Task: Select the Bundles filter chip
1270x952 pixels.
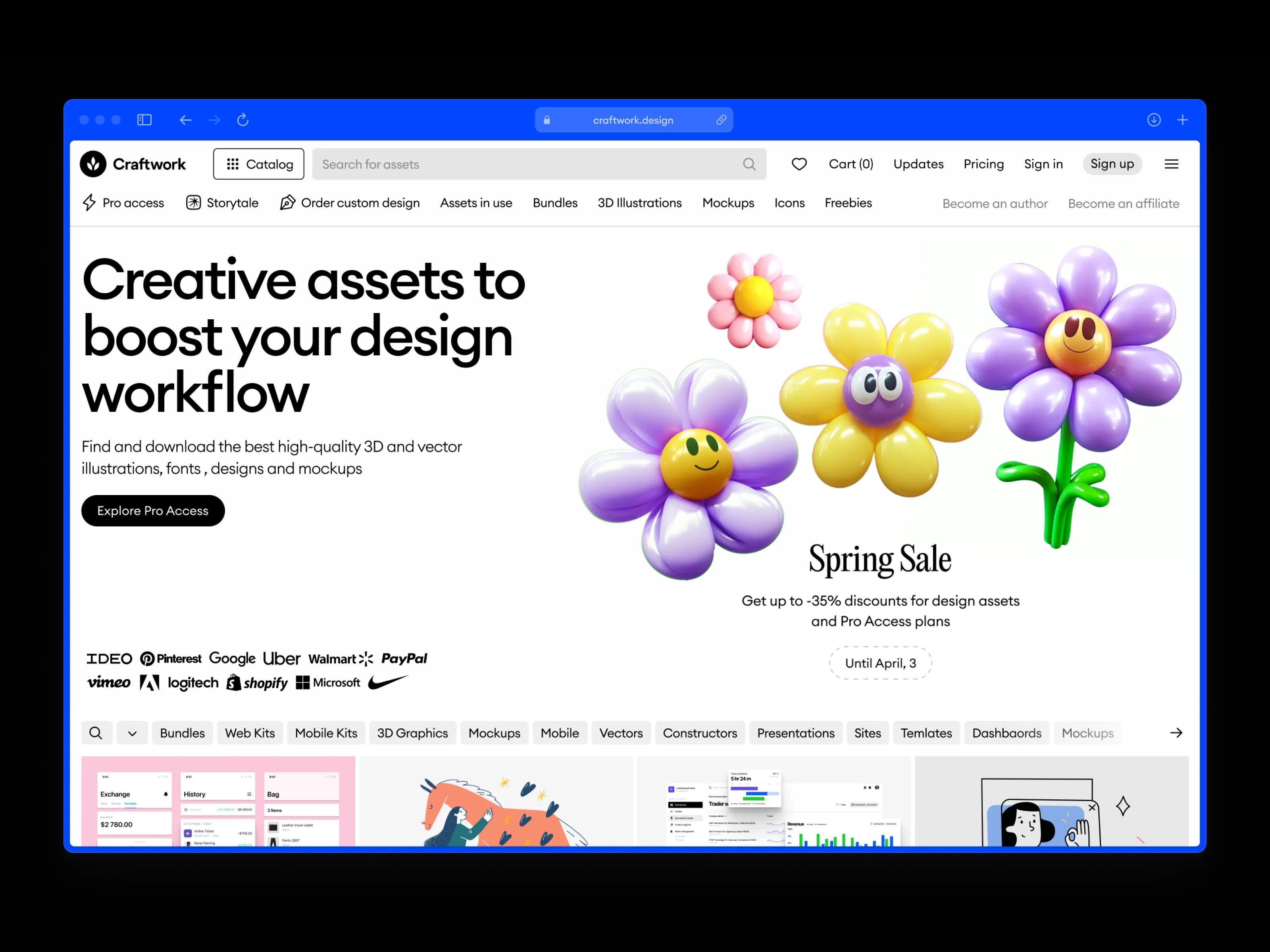Action: pyautogui.click(x=182, y=733)
